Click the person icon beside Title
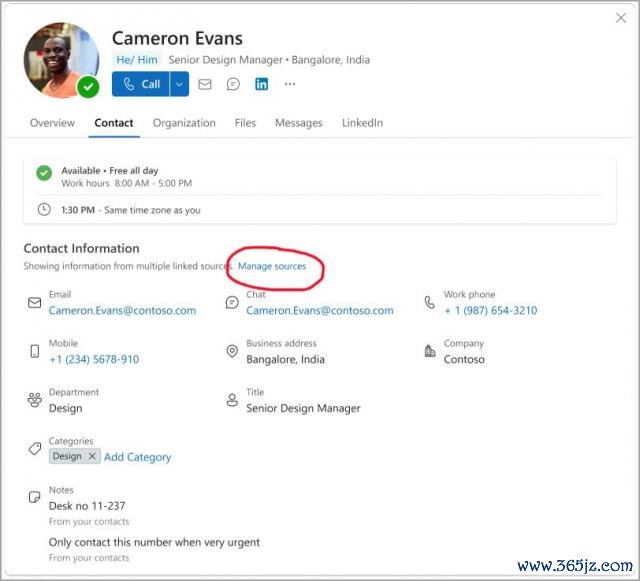Image resolution: width=640 pixels, height=581 pixels. (232, 400)
